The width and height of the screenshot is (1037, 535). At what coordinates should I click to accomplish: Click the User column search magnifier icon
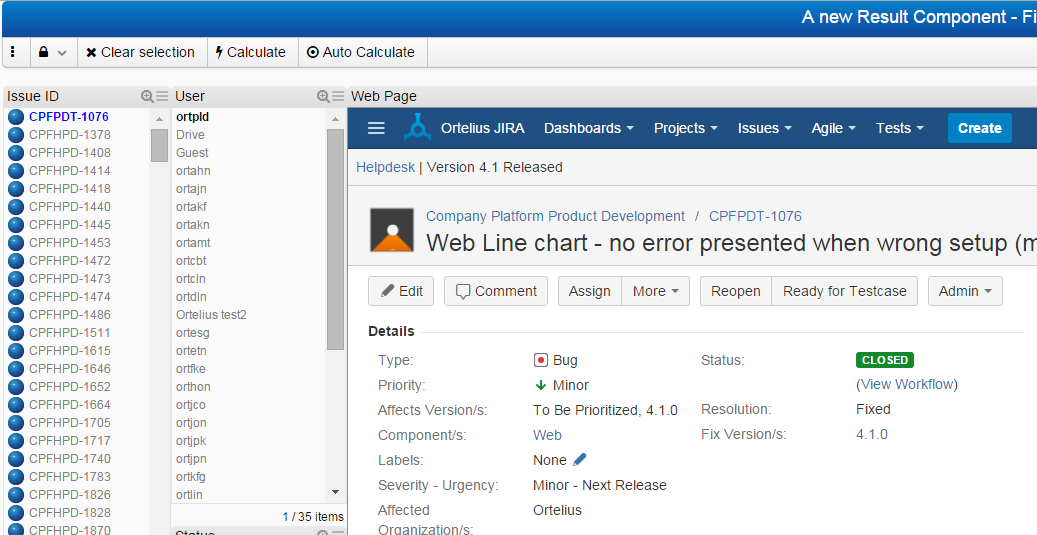323,97
